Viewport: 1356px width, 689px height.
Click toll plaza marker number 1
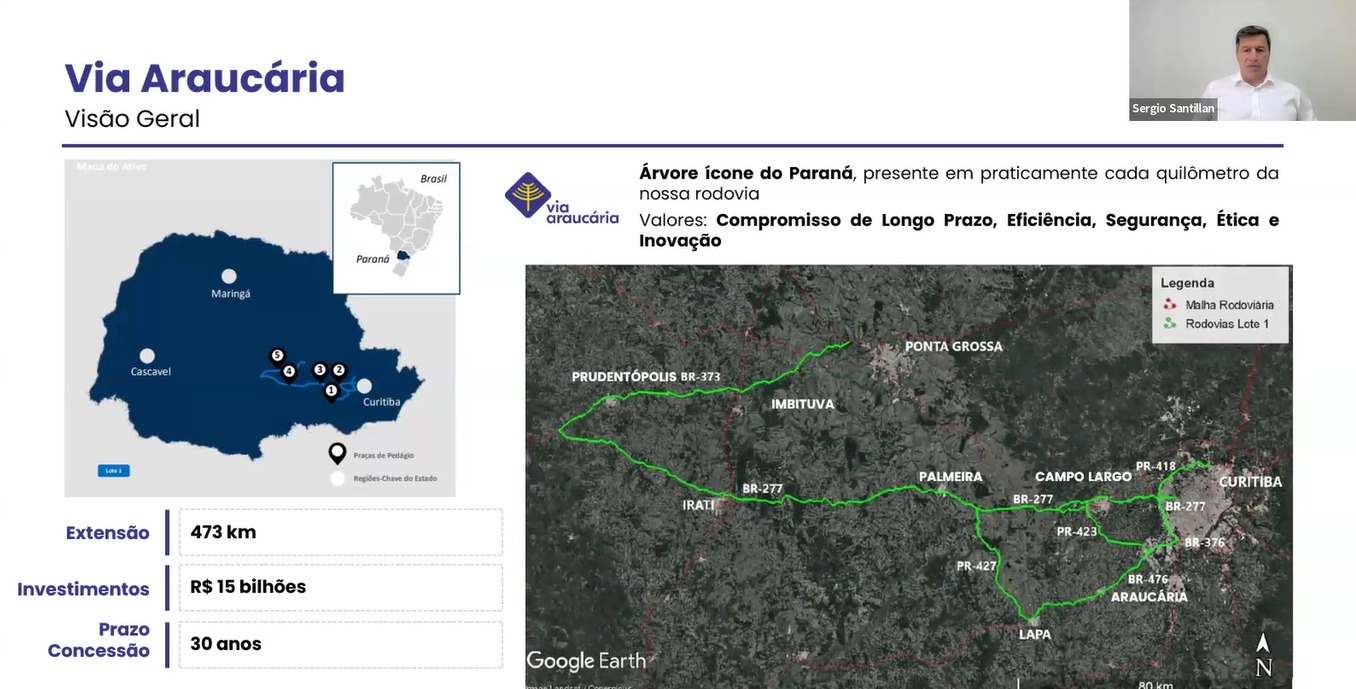[x=331, y=391]
